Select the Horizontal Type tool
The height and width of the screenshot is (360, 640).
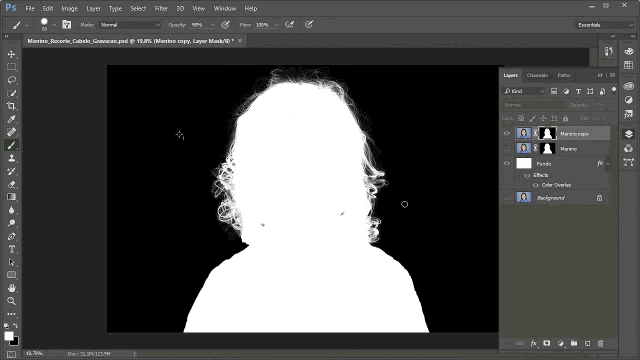point(11,249)
